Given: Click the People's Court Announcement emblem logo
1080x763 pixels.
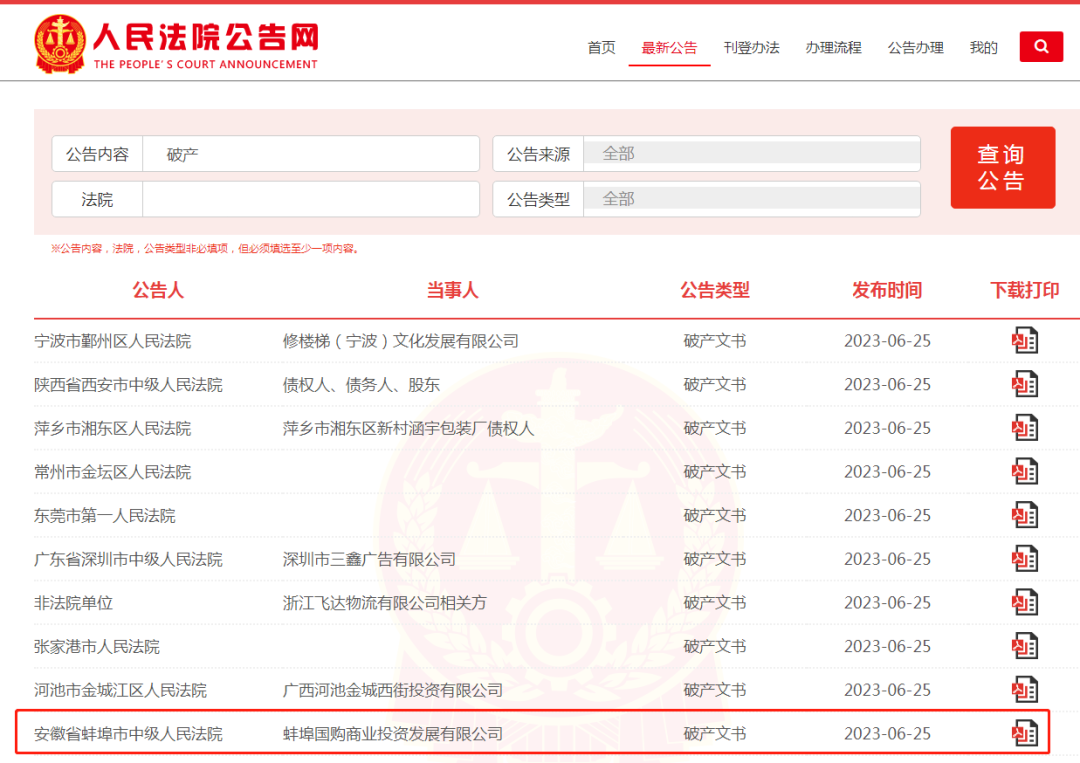Looking at the screenshot, I should [x=60, y=45].
